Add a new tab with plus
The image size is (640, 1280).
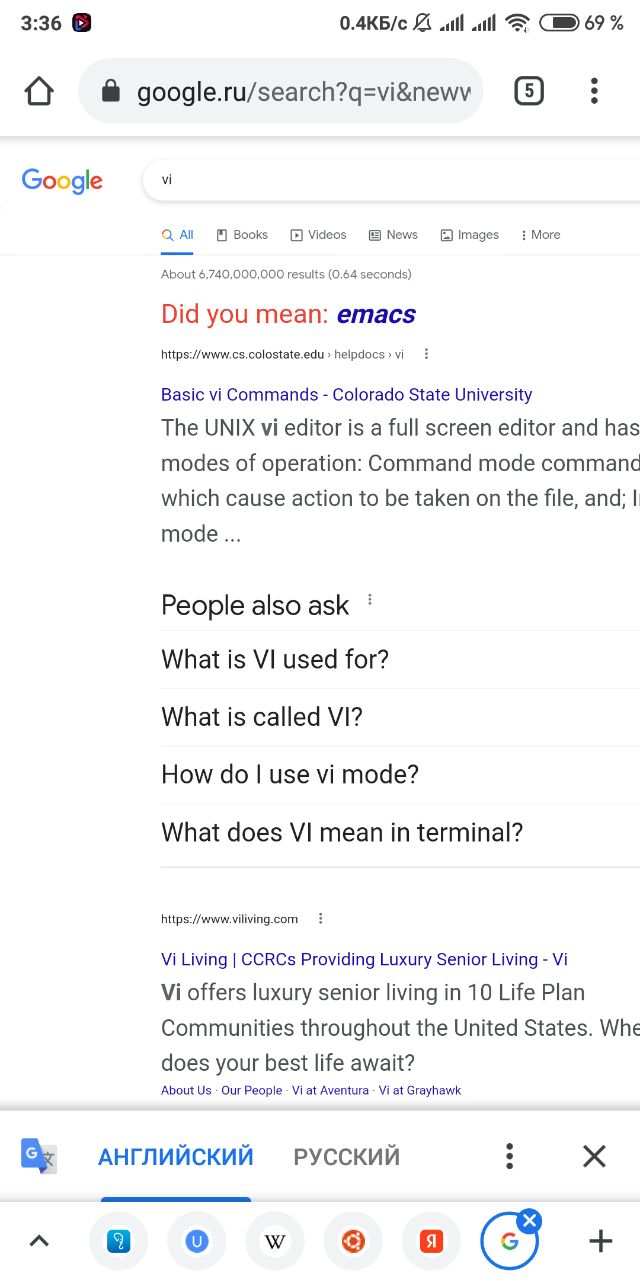pyautogui.click(x=600, y=1241)
